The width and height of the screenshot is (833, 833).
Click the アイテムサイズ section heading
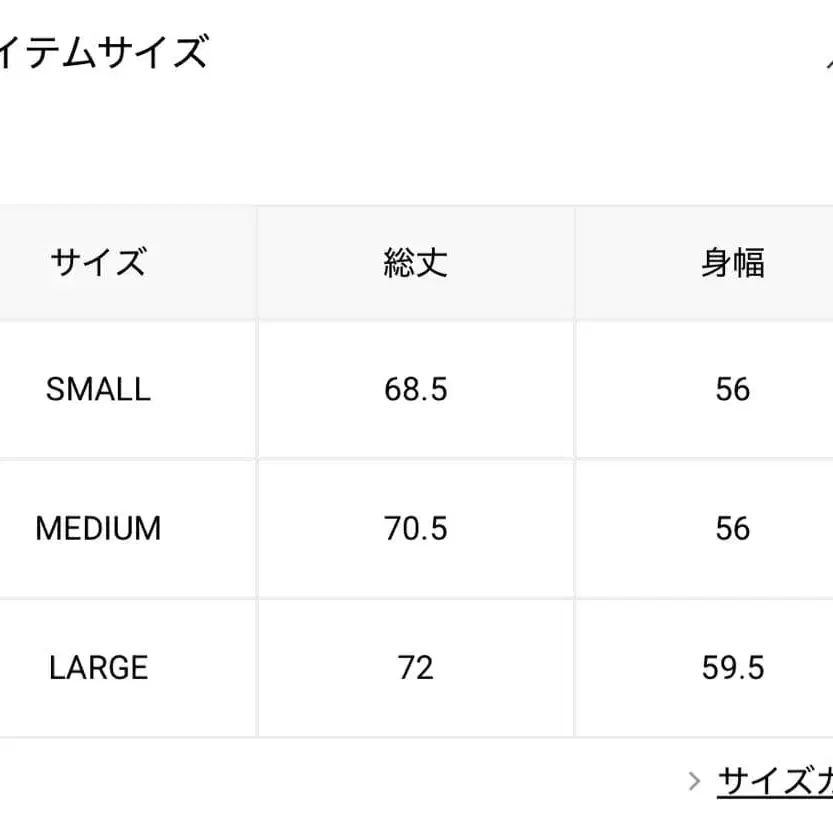coord(104,52)
